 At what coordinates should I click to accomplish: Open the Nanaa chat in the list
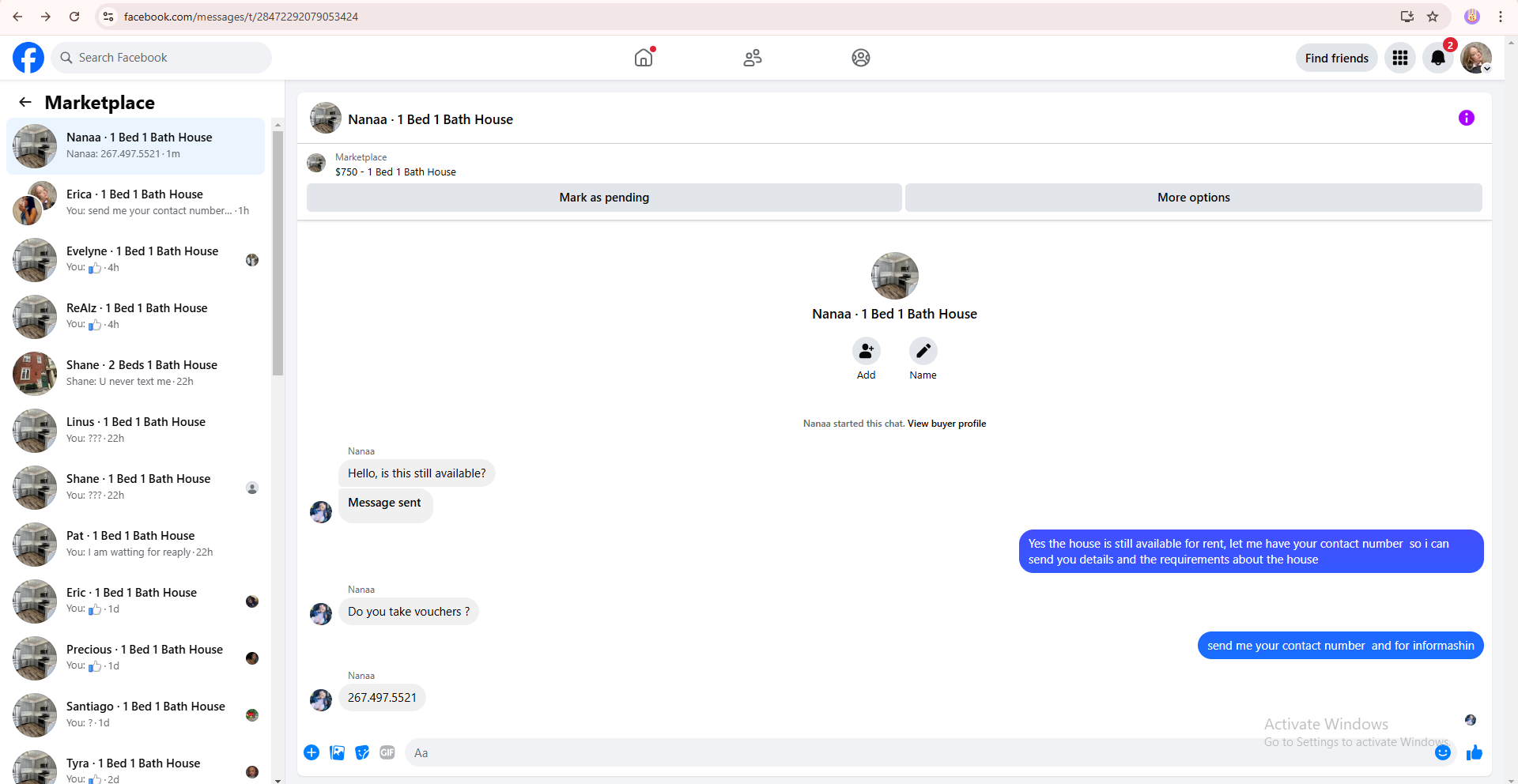click(x=135, y=146)
